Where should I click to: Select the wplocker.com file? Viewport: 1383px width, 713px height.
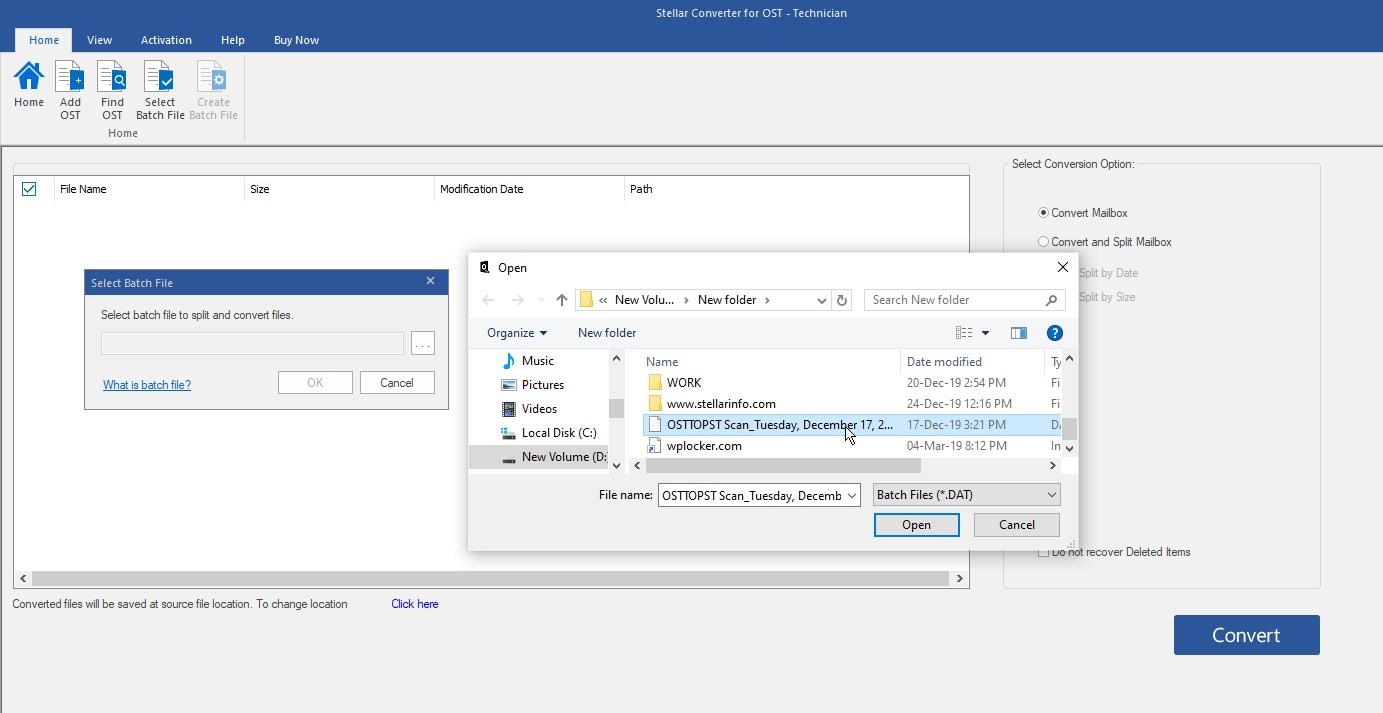click(x=704, y=446)
